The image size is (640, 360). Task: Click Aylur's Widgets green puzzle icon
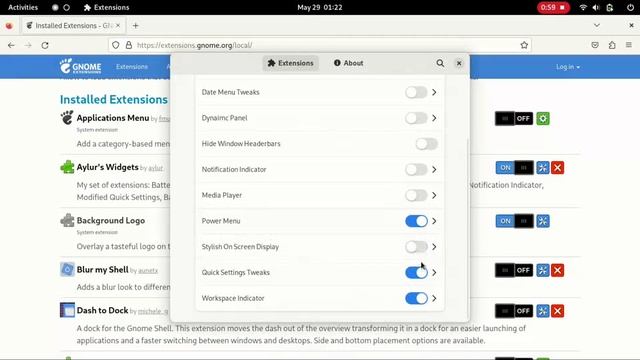tap(67, 167)
